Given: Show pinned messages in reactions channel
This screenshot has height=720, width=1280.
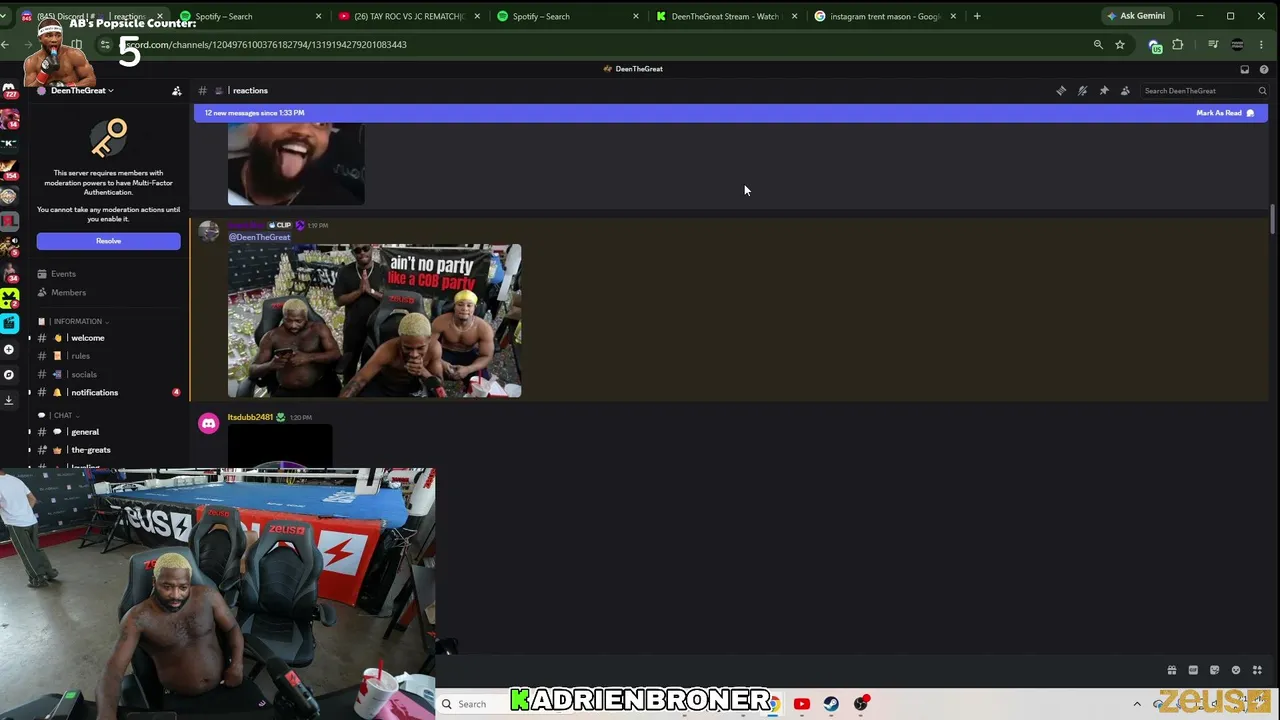Looking at the screenshot, I should pyautogui.click(x=1104, y=91).
